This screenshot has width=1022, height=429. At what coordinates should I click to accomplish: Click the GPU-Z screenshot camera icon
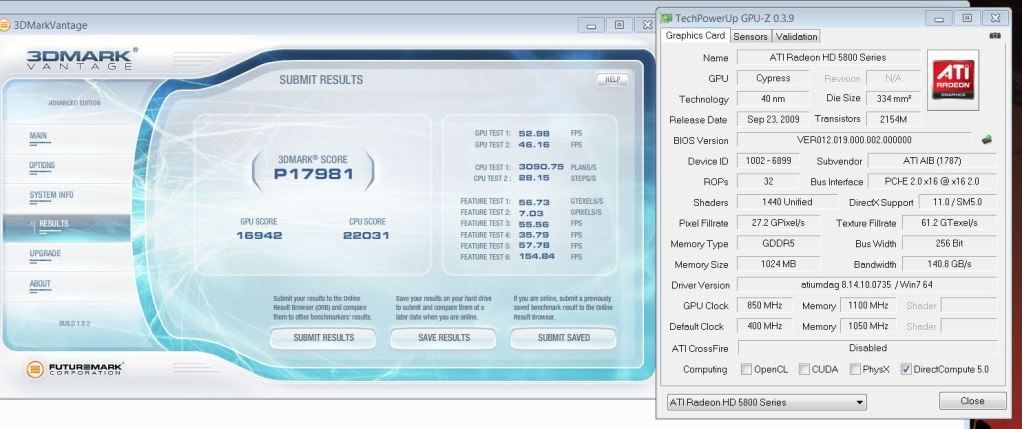[x=995, y=36]
